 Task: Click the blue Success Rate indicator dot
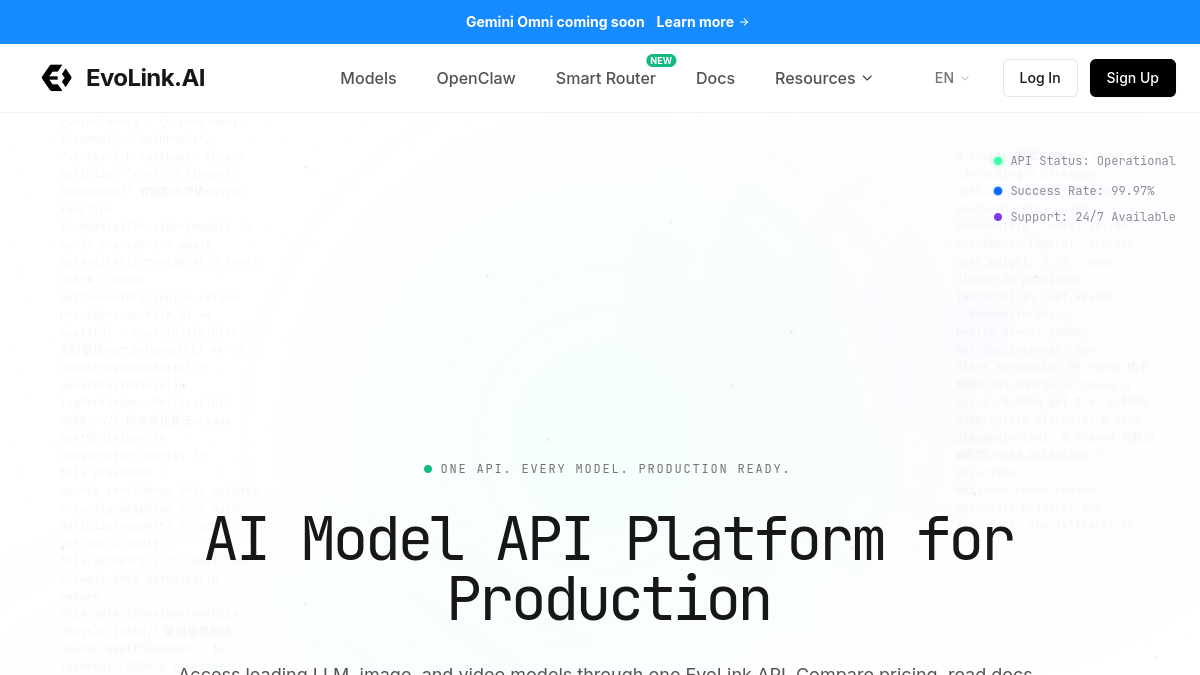tap(998, 191)
